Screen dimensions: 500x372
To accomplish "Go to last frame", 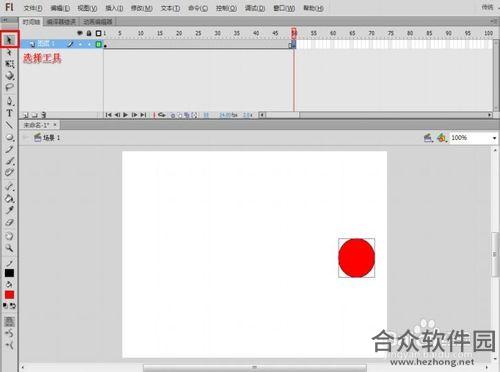I will click(x=143, y=115).
